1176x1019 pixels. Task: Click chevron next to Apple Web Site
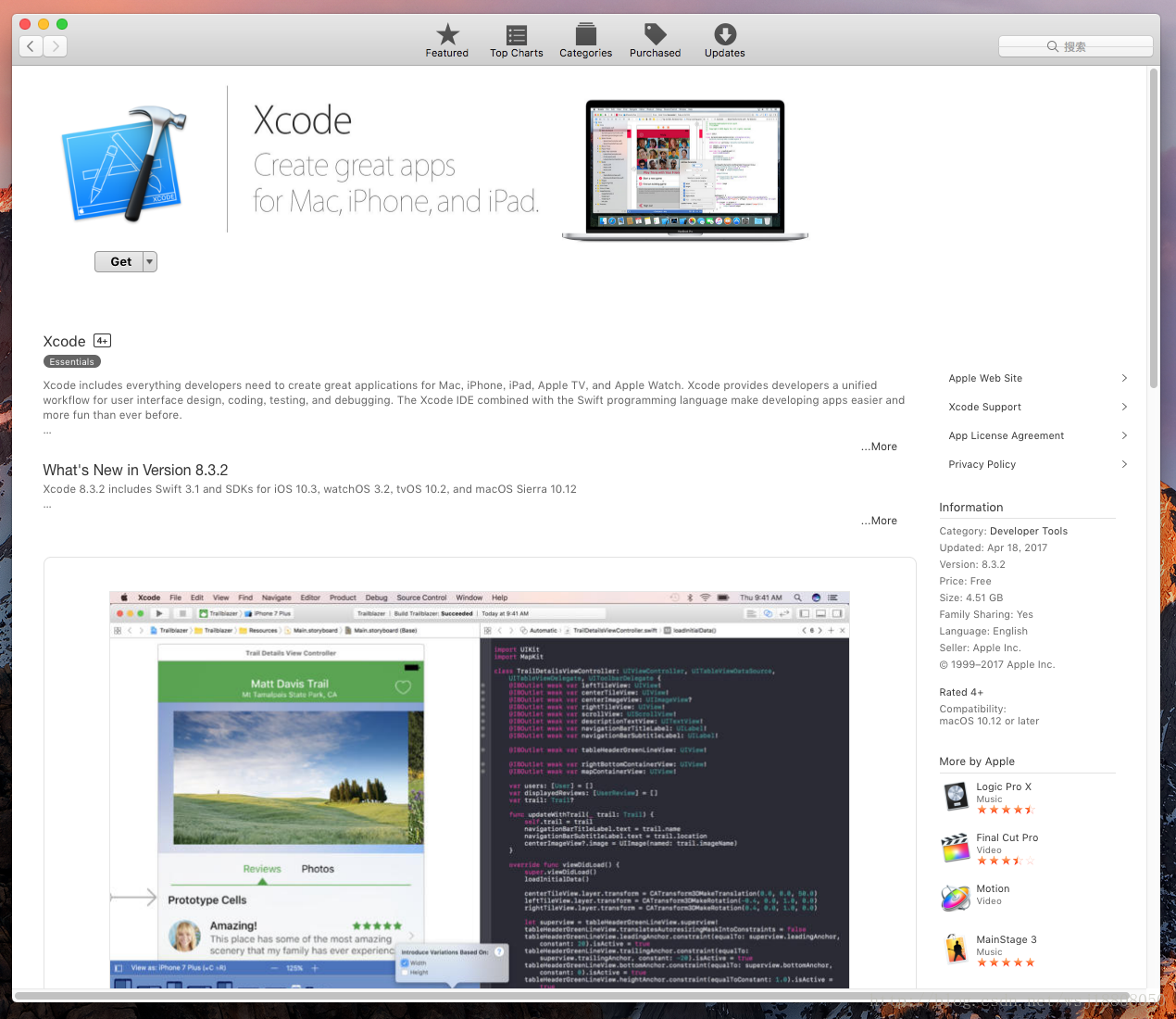coord(1124,378)
